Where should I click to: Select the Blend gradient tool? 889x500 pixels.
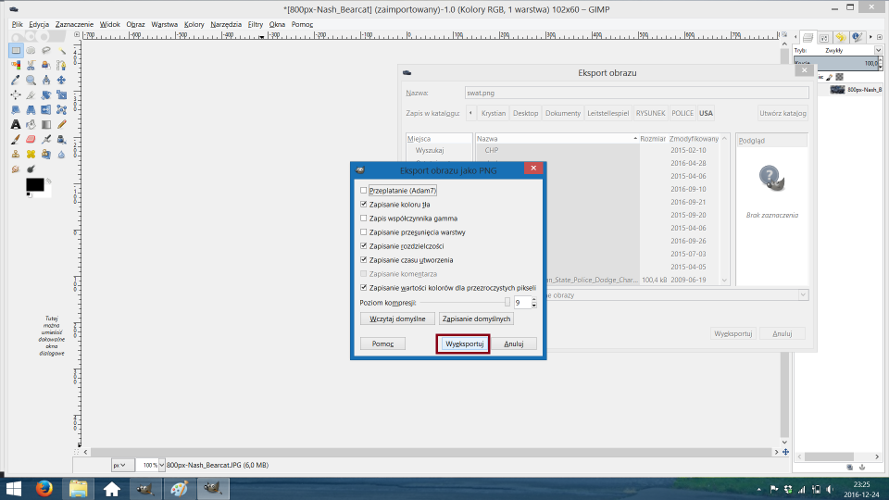(46, 124)
